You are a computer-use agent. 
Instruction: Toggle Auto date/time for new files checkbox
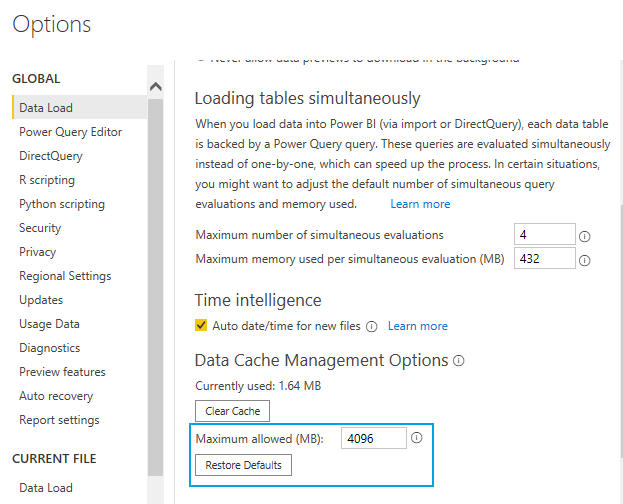[201, 326]
